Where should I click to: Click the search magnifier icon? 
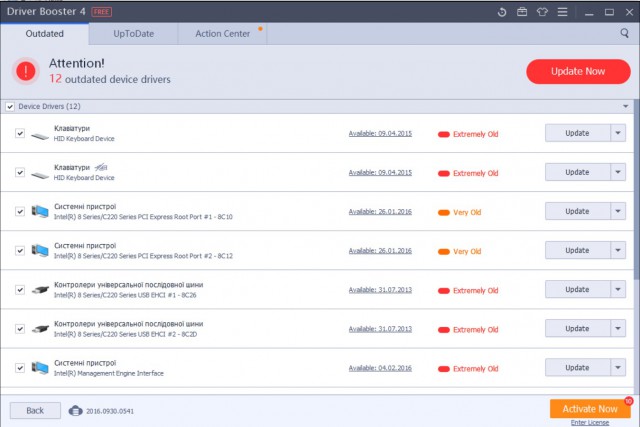click(624, 33)
